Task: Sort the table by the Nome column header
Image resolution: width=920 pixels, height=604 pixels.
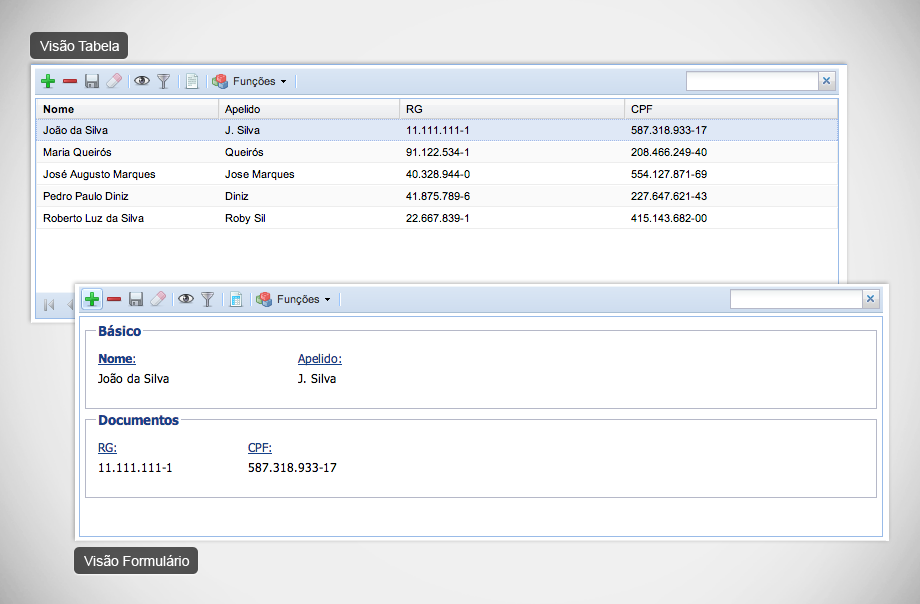Action: 127,108
